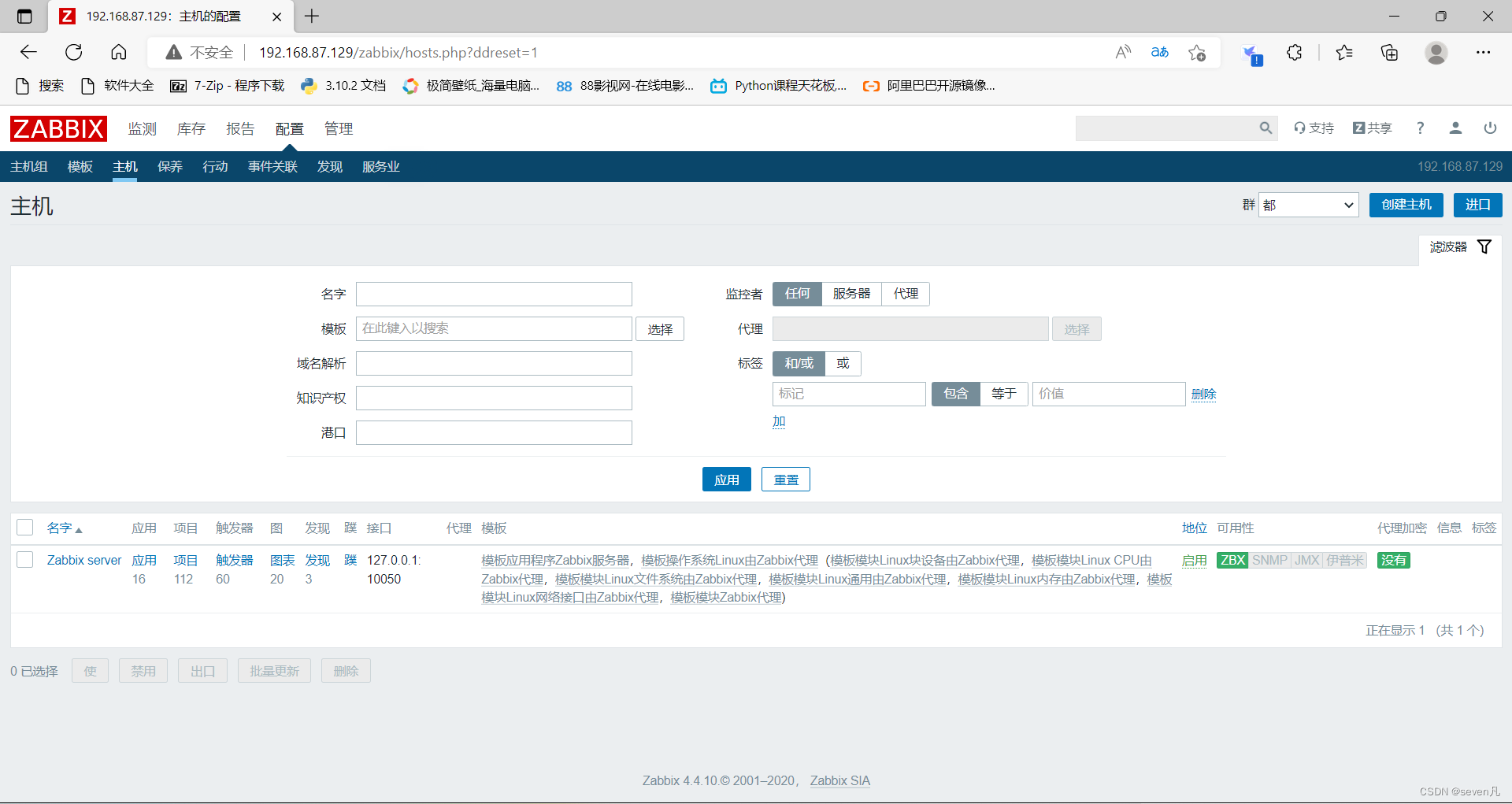
Task: Open Zabbix support link (支持)
Action: tap(1314, 128)
